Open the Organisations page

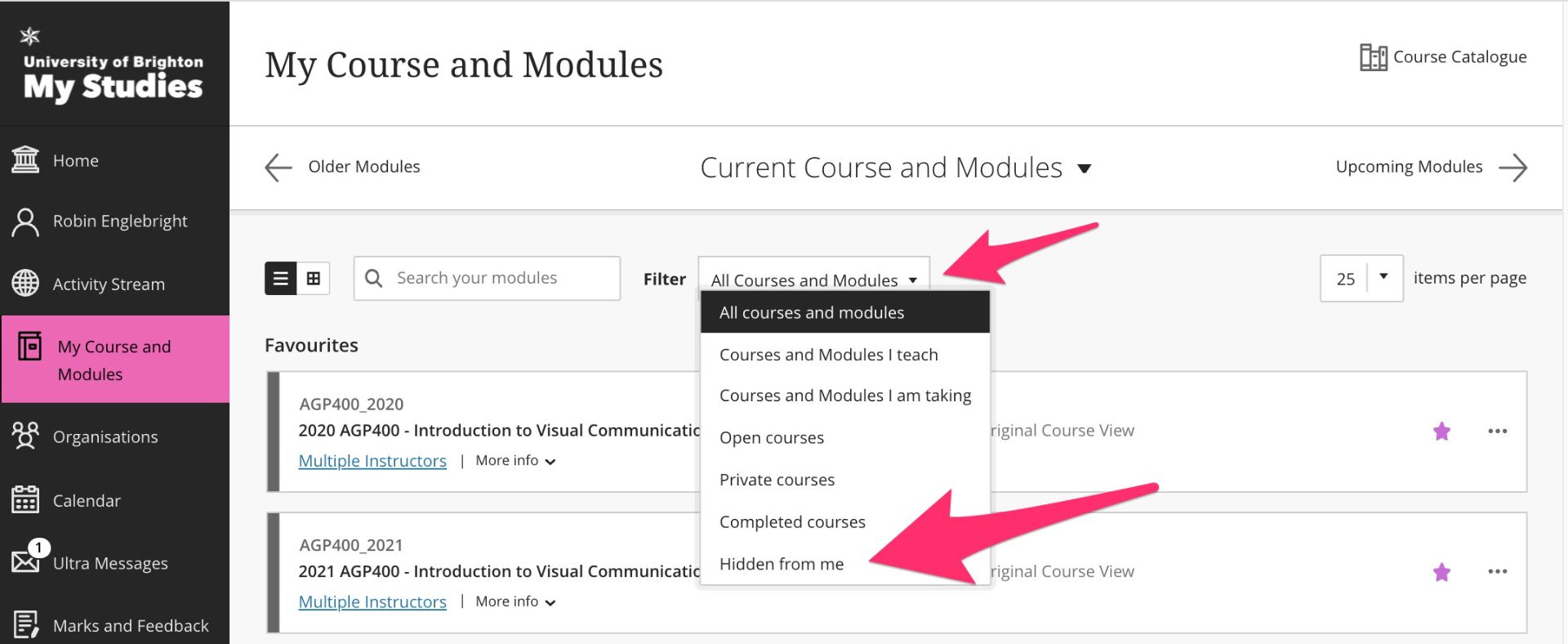pos(105,436)
